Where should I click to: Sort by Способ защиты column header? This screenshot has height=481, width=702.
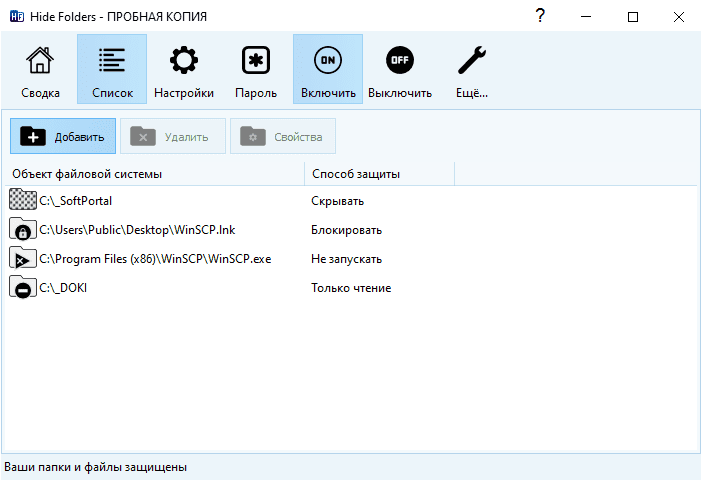click(x=380, y=174)
